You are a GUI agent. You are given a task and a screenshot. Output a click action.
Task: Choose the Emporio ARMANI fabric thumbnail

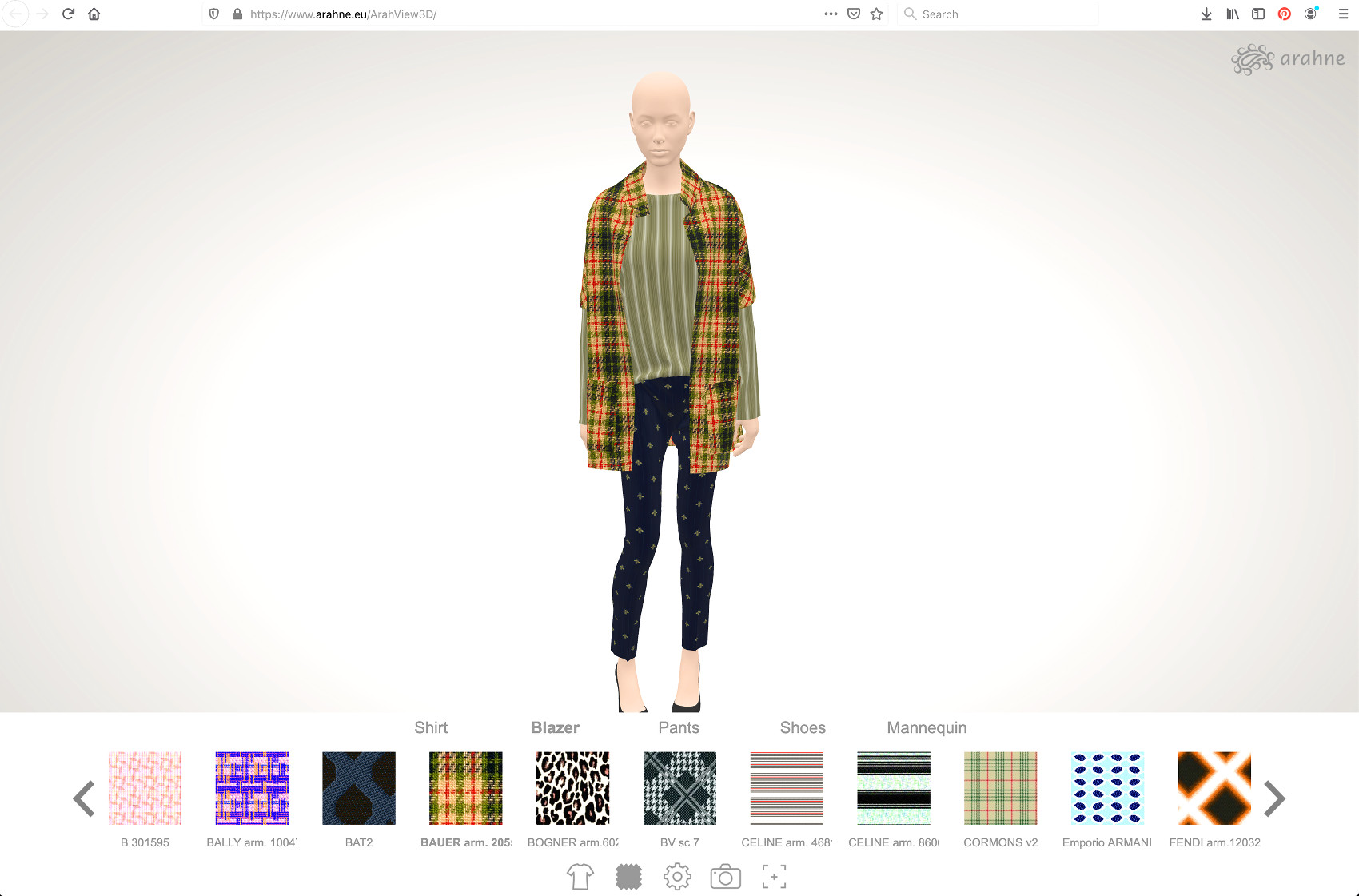click(x=1107, y=788)
